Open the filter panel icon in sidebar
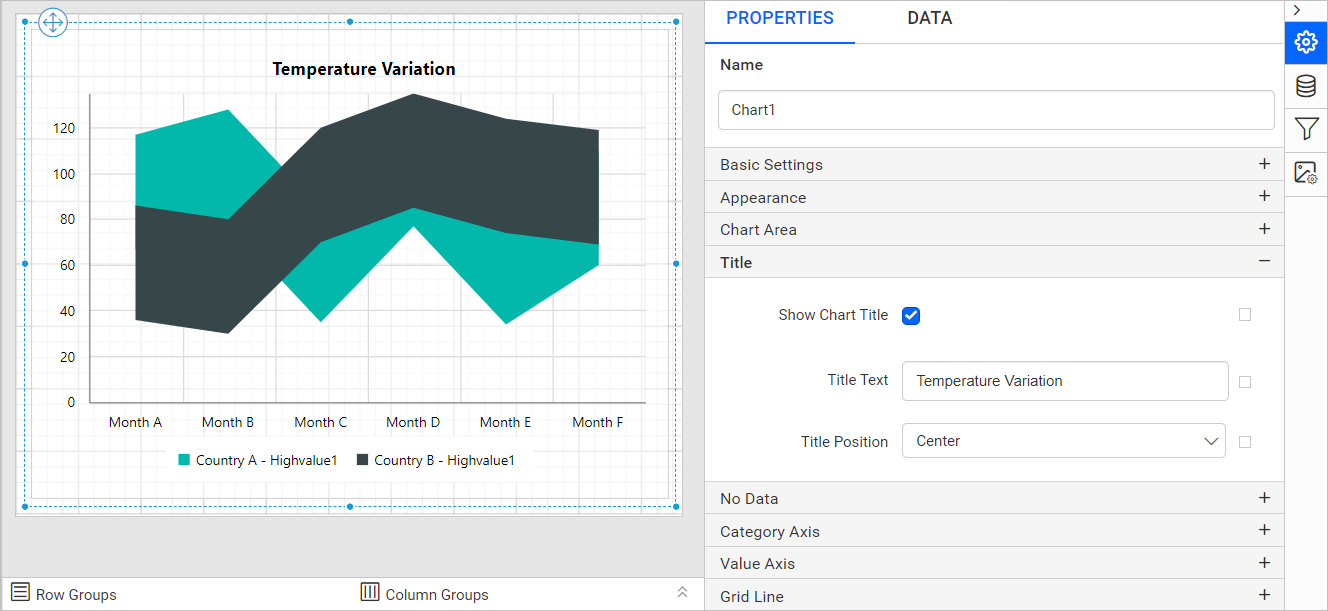Image resolution: width=1328 pixels, height=611 pixels. tap(1306, 129)
